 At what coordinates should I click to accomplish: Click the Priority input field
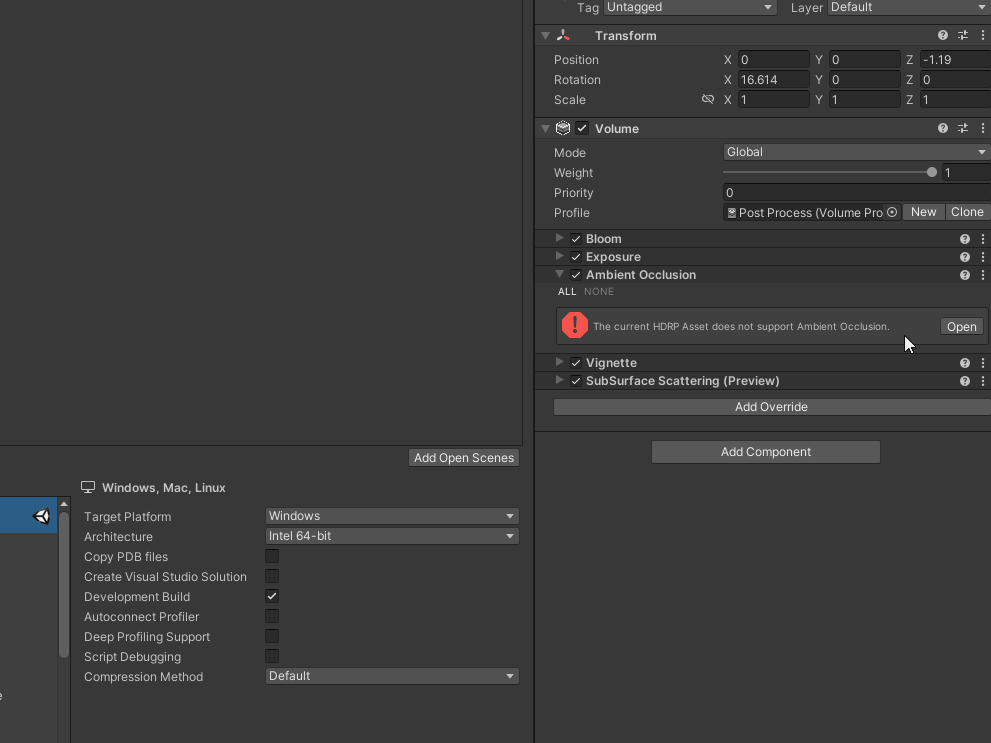855,193
